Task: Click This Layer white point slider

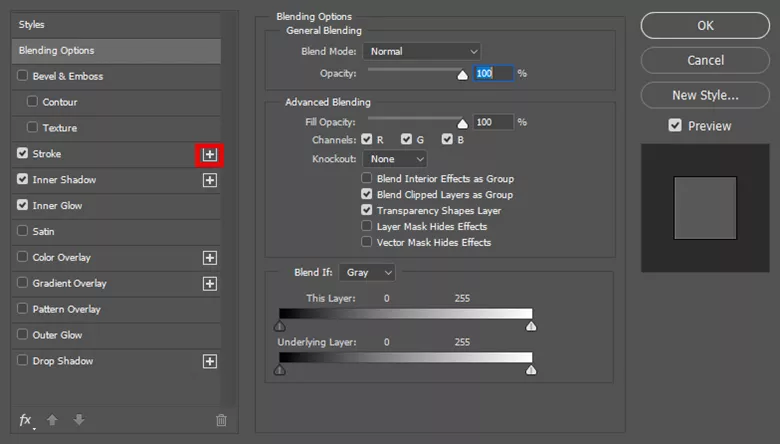Action: click(x=531, y=326)
